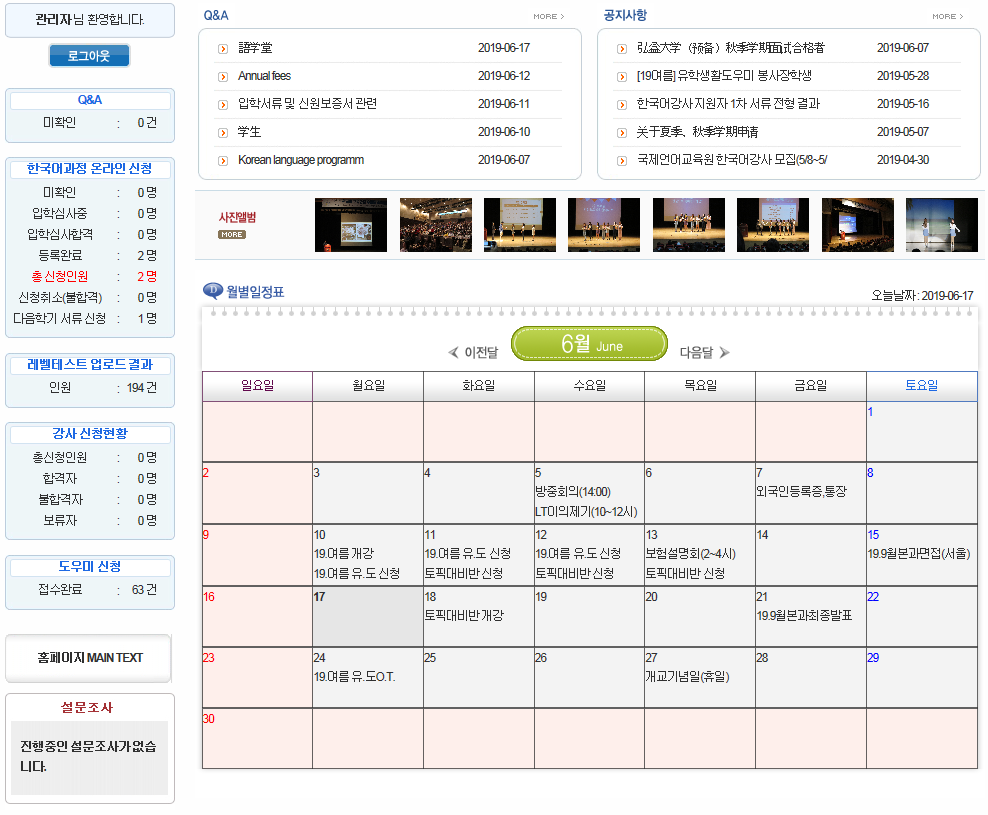988x815 pixels.
Task: Click the 로그아웃 logout button
Action: tap(89, 56)
